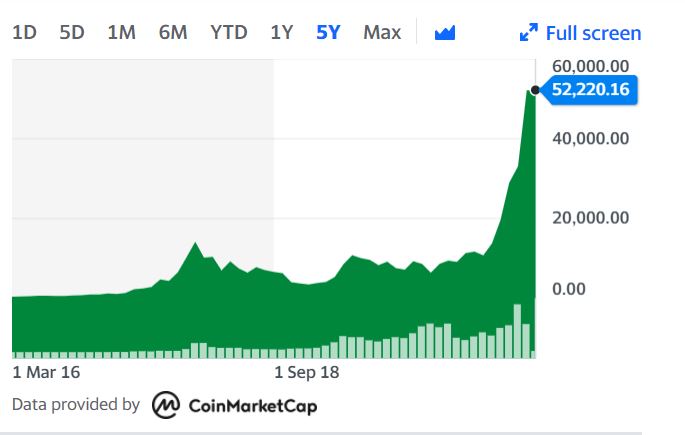Viewport: 685px width, 435px height.
Task: Open the chart via Full screen text
Action: point(593,33)
